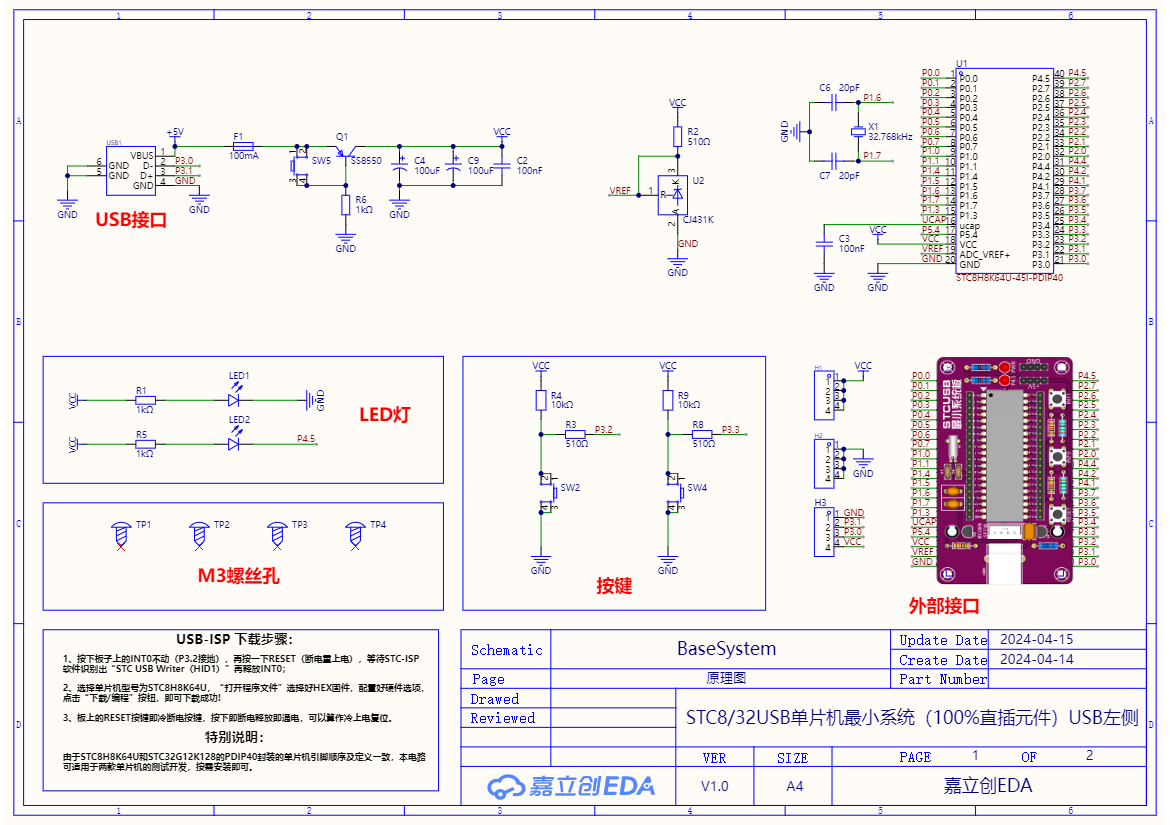The height and width of the screenshot is (825, 1170).
Task: Select the TP4 screw hole symbol
Action: [x=355, y=535]
